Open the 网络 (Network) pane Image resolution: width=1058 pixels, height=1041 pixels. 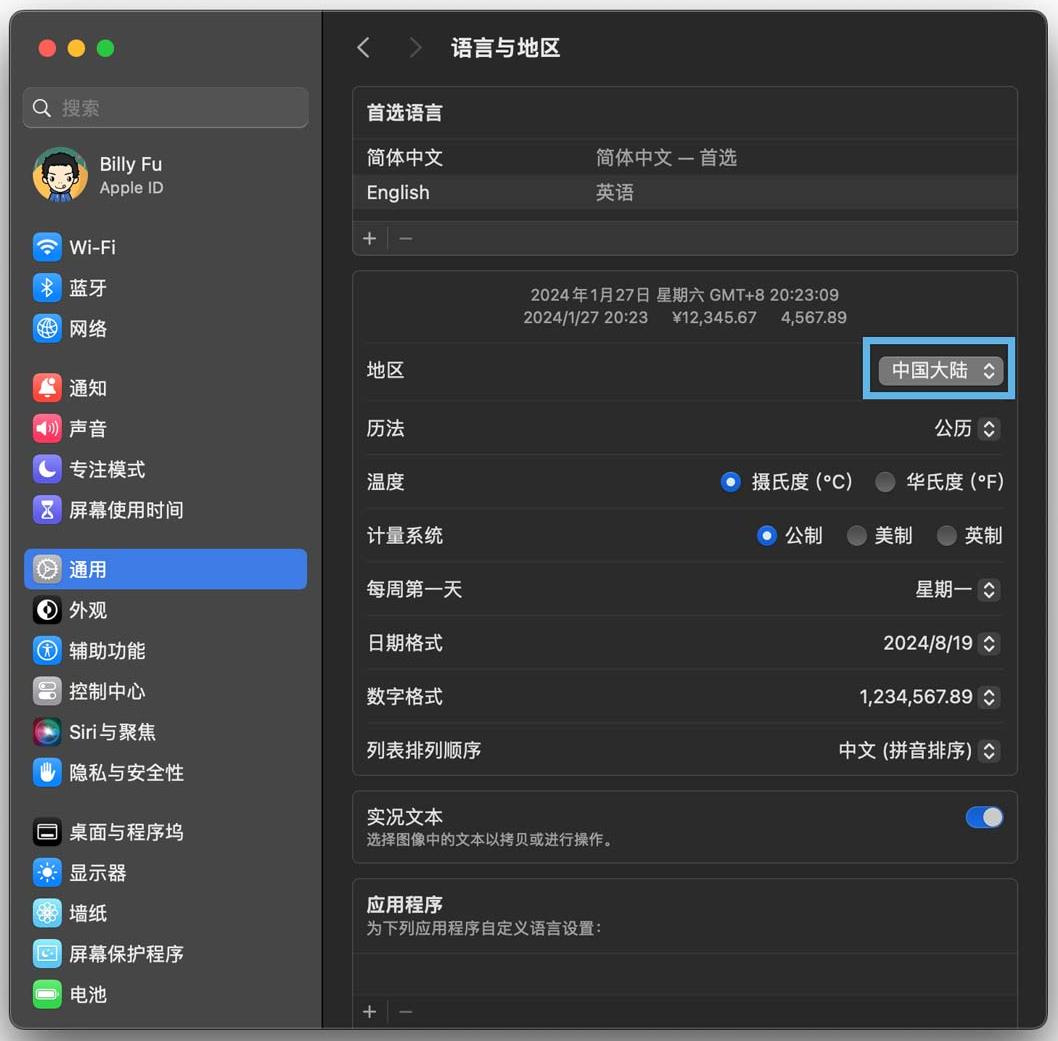click(87, 329)
